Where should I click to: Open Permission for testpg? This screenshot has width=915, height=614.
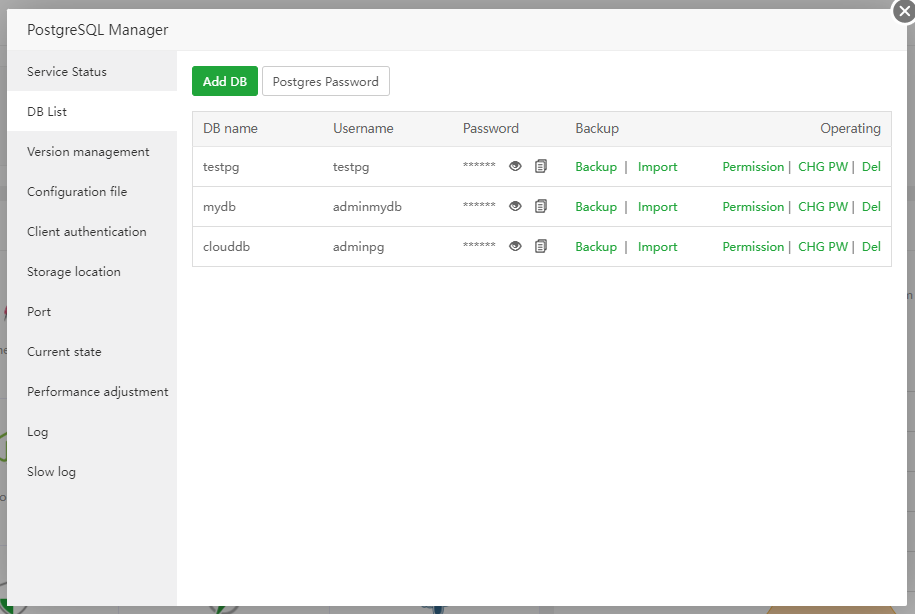pyautogui.click(x=753, y=166)
